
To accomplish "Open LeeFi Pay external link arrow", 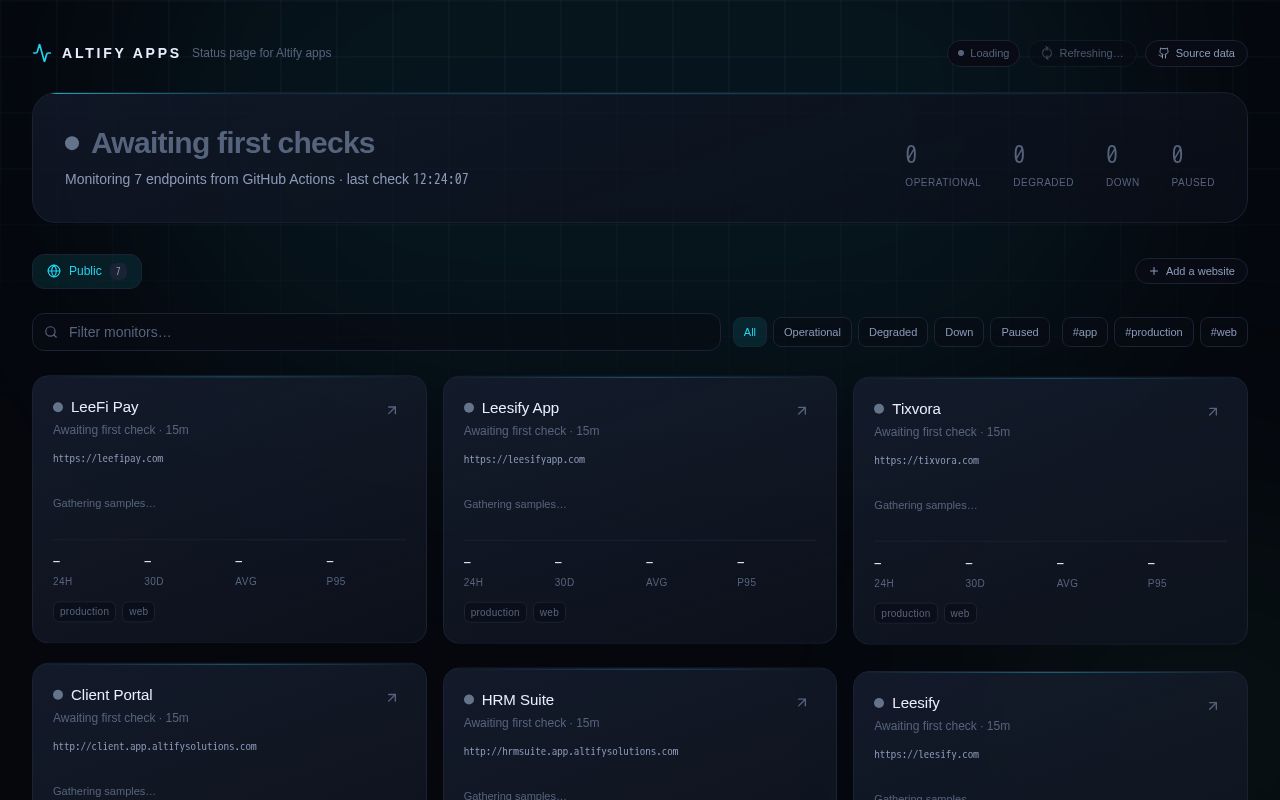I will 392,410.
